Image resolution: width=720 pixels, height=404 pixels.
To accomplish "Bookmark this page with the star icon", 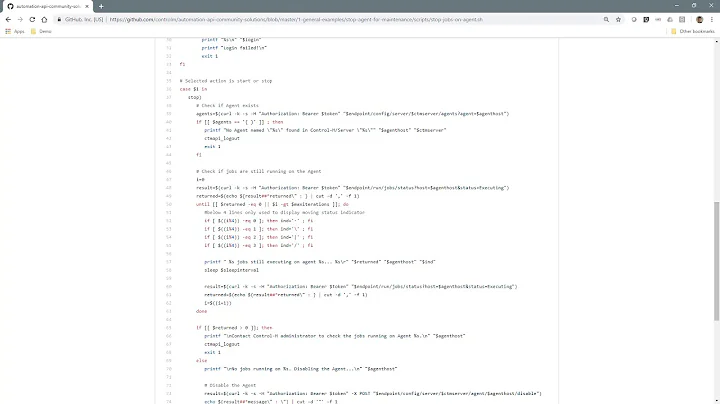I will pos(618,19).
